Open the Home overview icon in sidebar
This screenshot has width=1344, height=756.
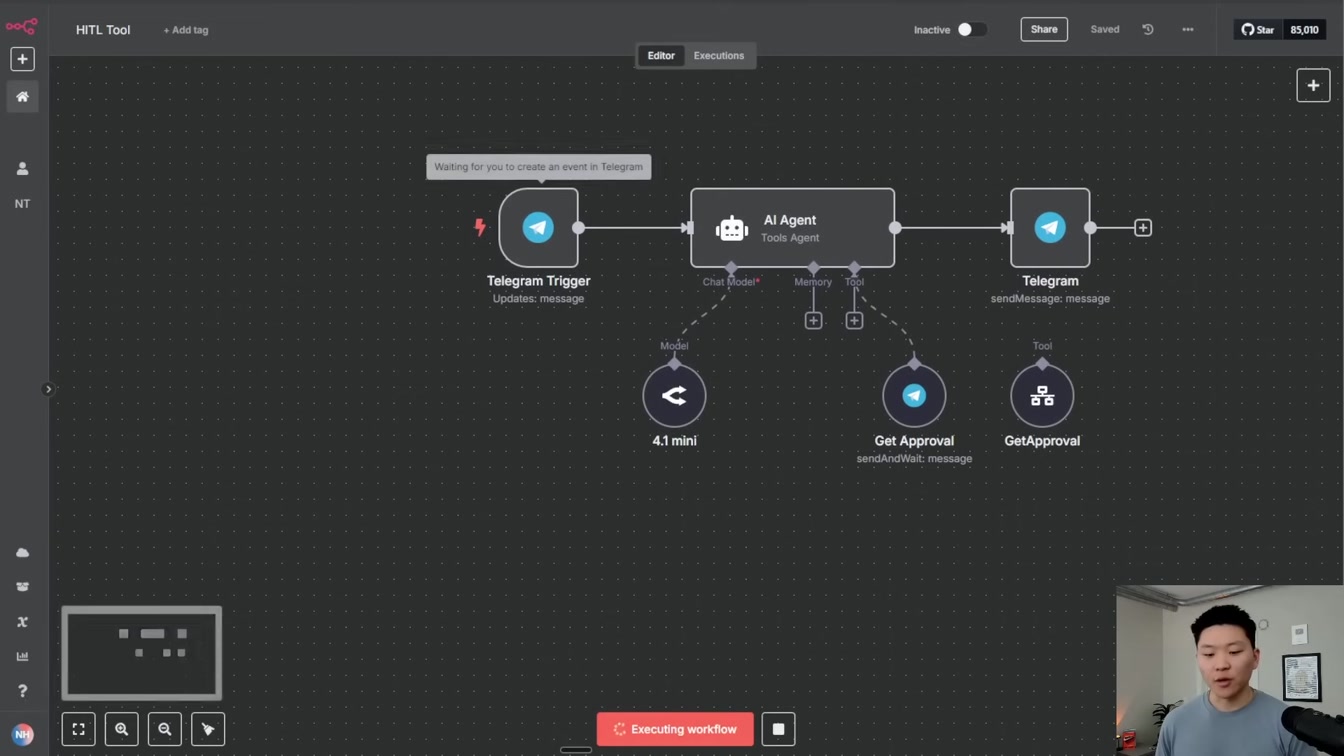point(22,97)
